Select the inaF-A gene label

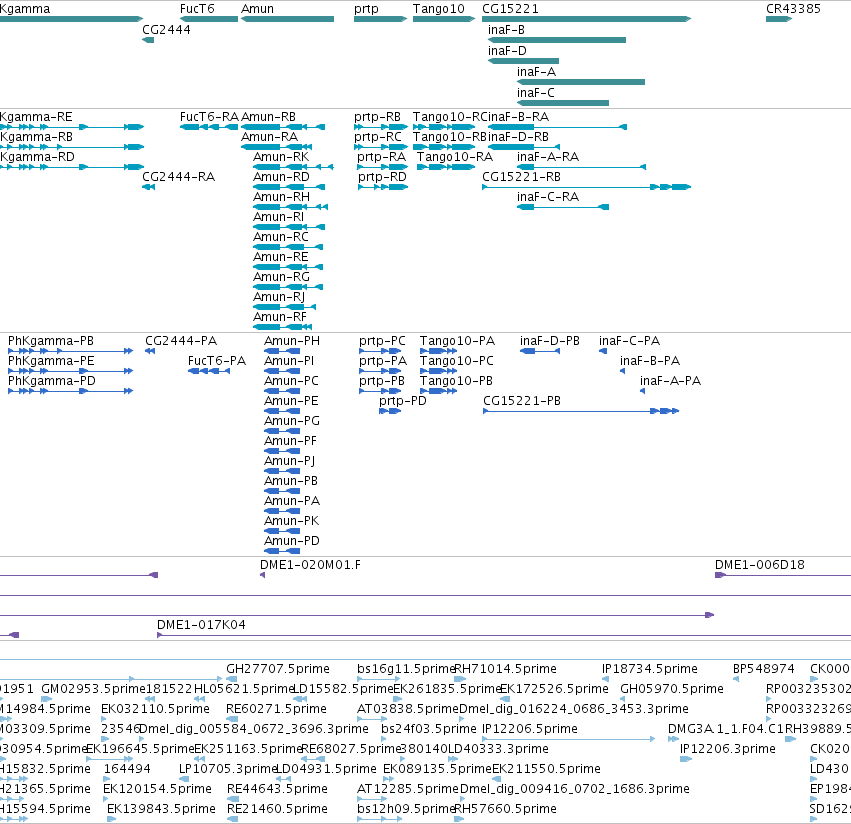tap(536, 72)
